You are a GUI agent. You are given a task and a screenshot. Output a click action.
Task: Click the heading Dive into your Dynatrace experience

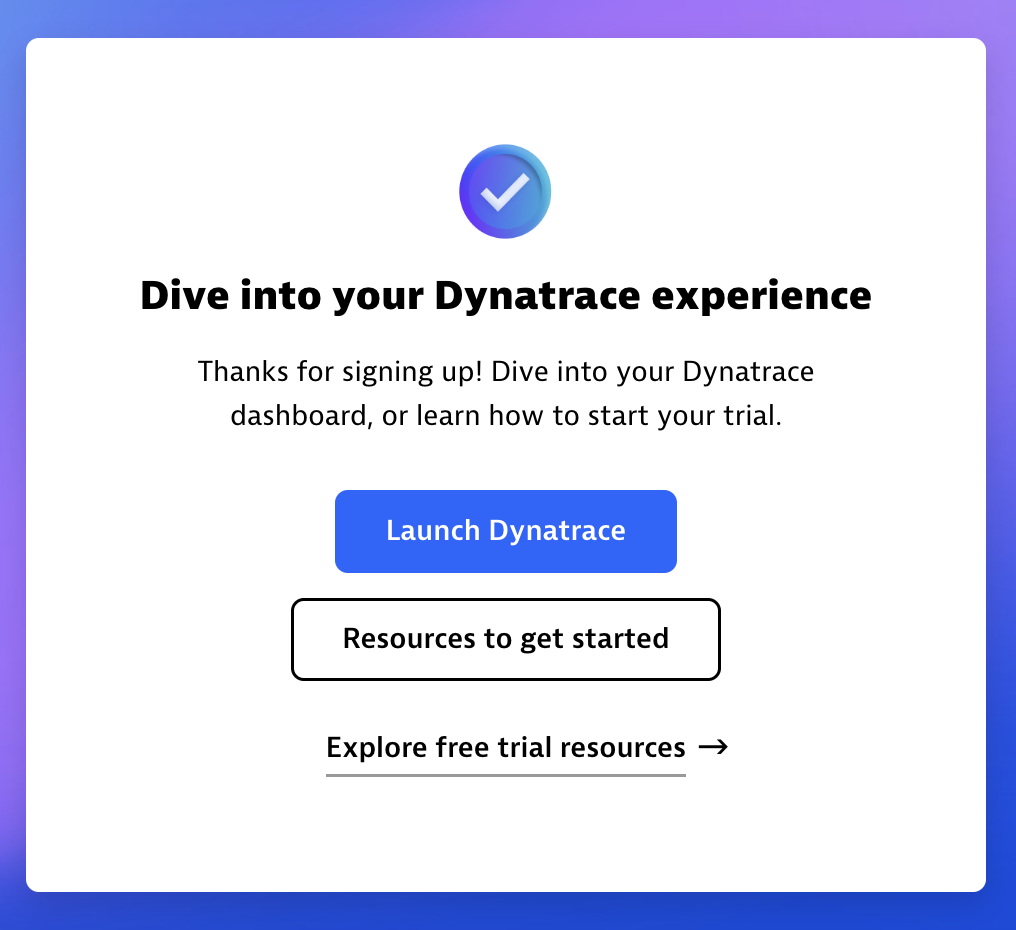pos(505,296)
